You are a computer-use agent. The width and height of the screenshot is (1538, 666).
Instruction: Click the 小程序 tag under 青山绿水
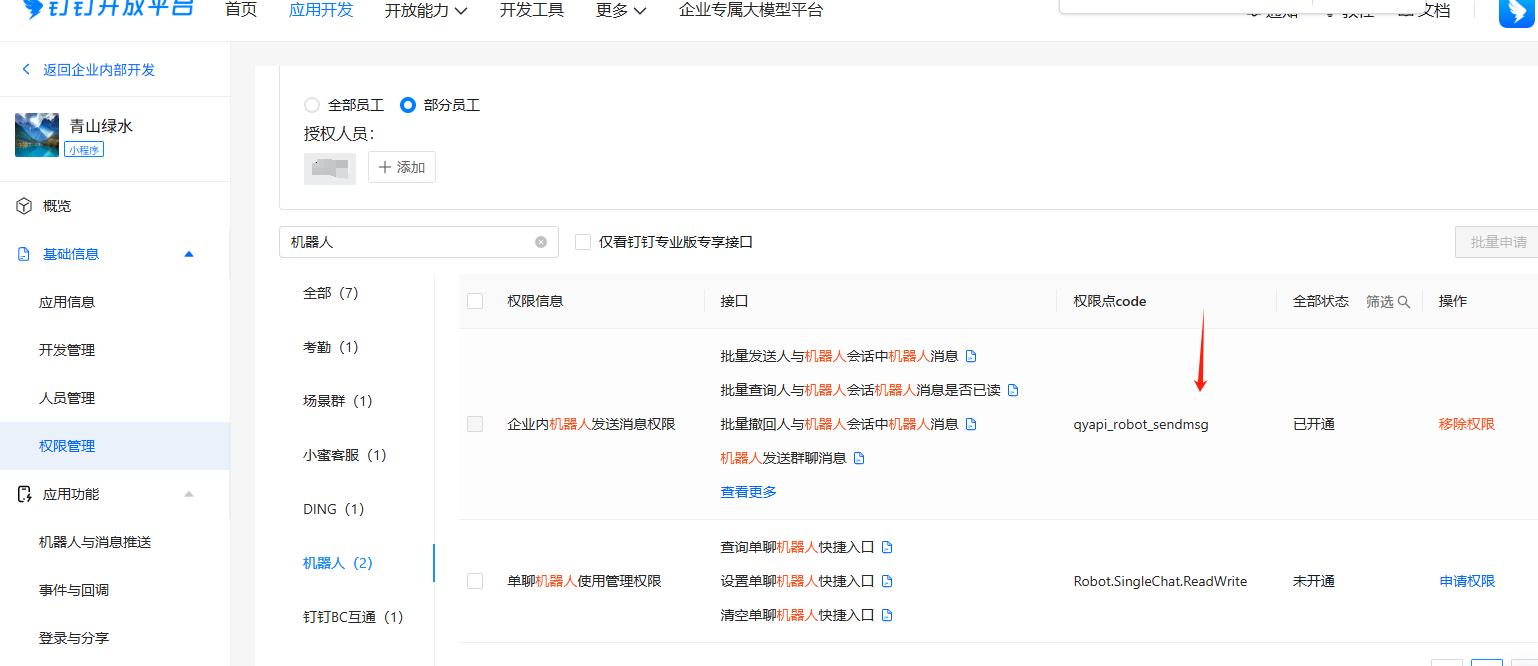pyautogui.click(x=84, y=149)
